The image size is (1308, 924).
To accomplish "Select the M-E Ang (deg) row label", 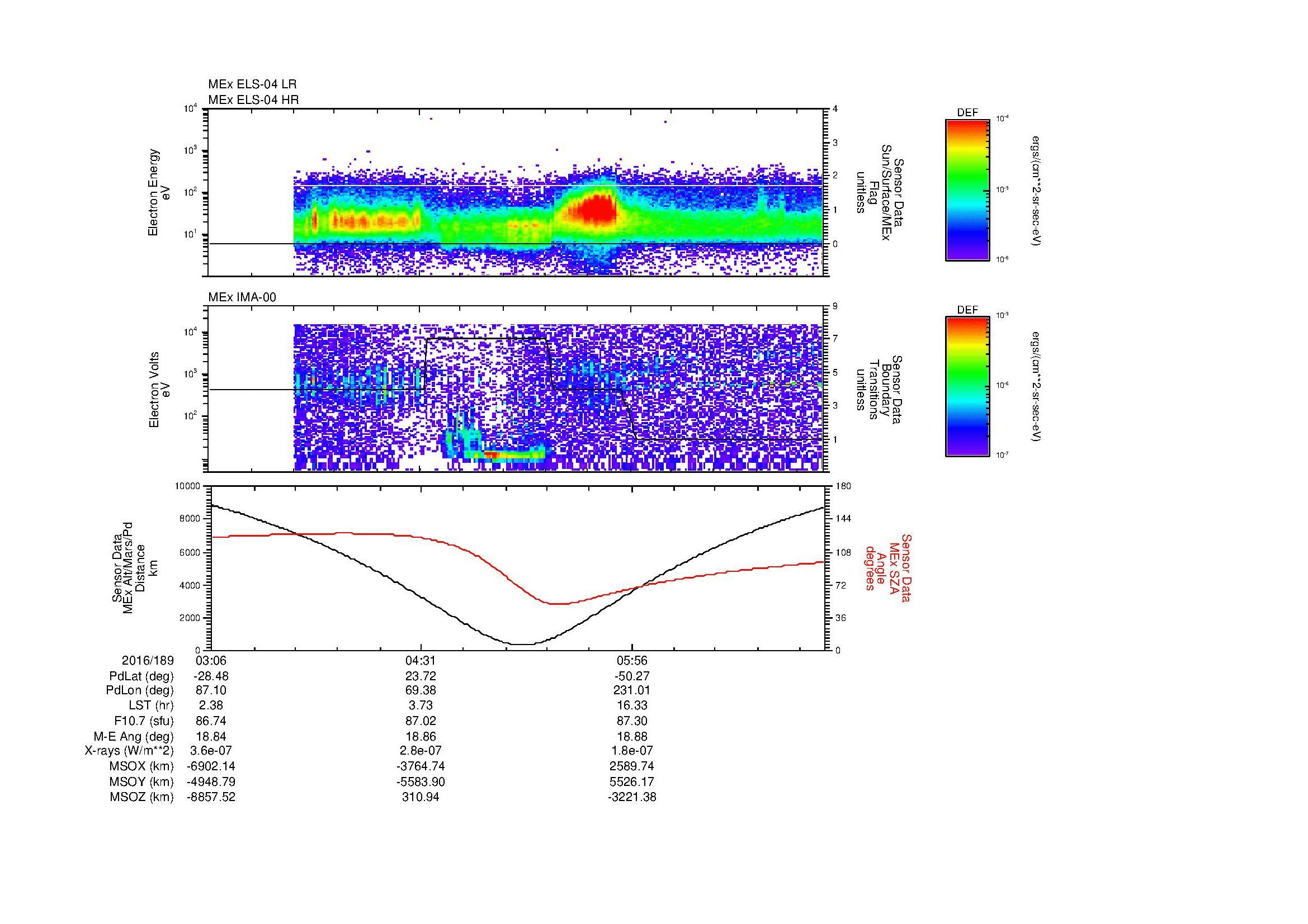I will pos(134,736).
